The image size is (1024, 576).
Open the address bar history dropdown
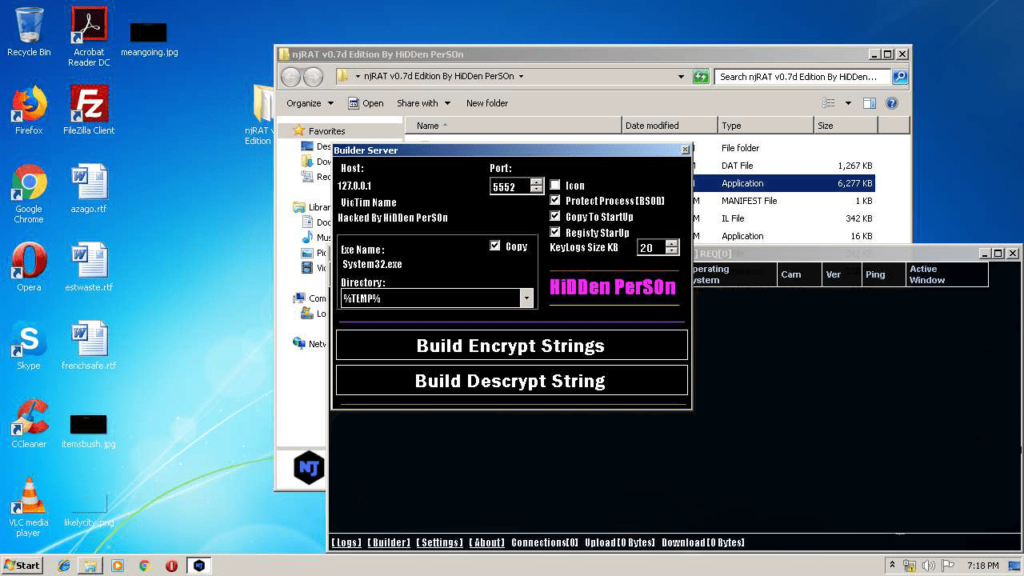click(x=680, y=76)
